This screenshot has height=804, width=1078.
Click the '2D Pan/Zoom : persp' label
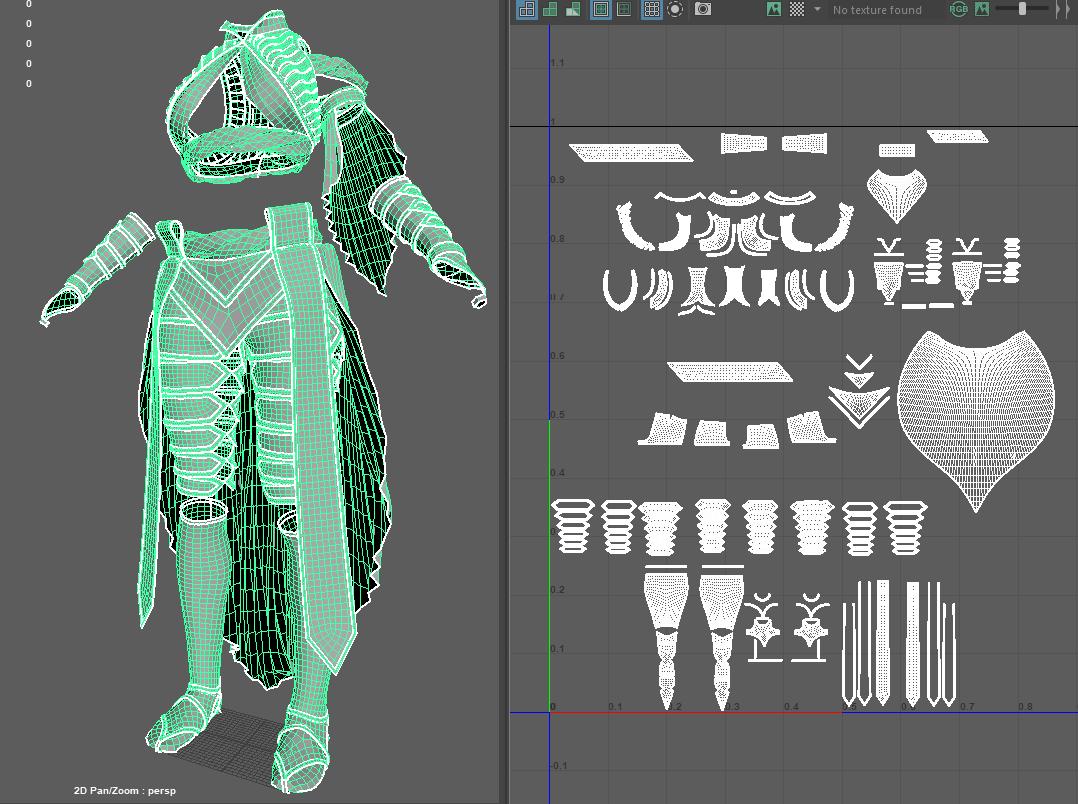pos(131,790)
